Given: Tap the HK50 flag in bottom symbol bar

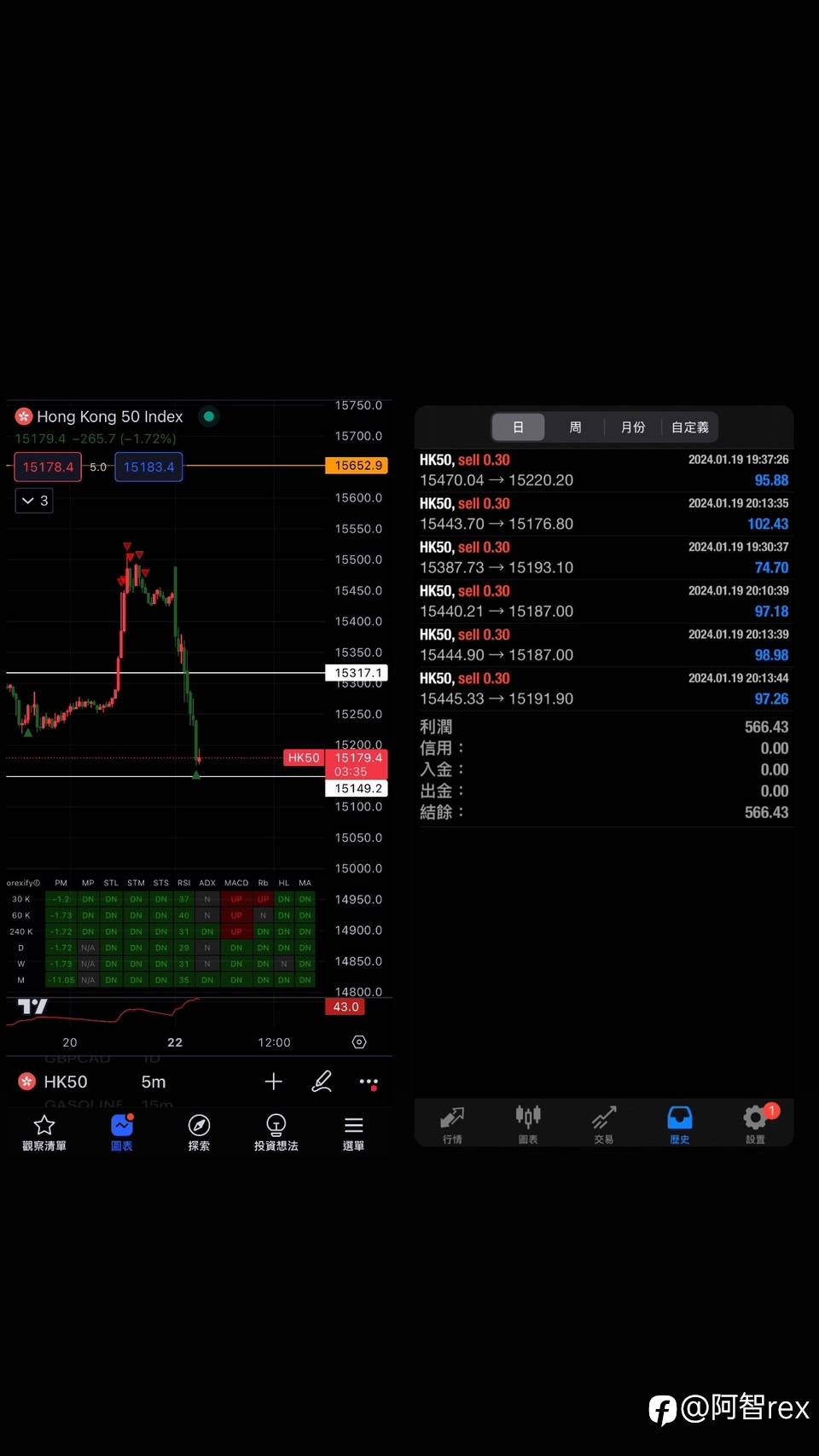Looking at the screenshot, I should click(27, 1082).
